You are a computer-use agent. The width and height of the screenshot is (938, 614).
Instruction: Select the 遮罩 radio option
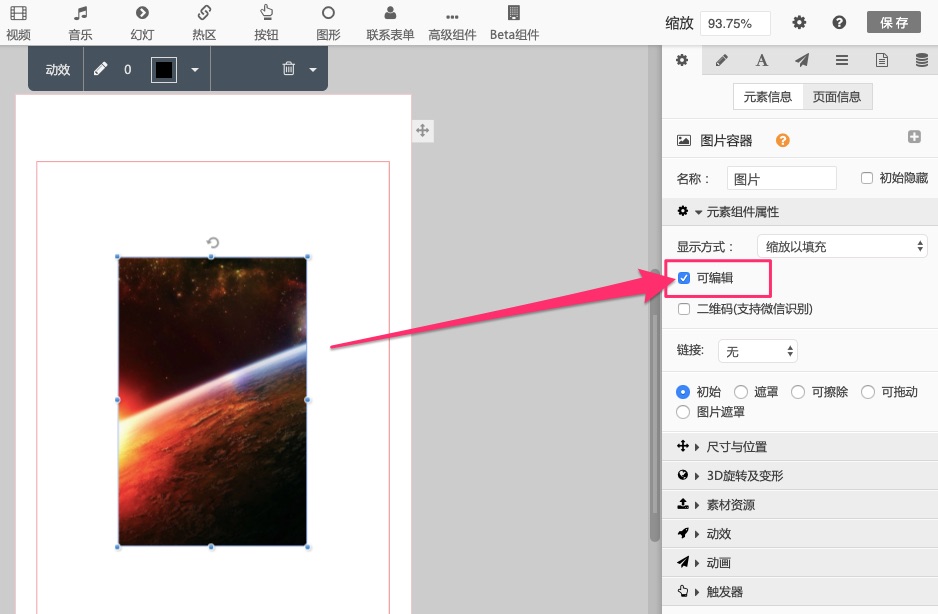point(741,392)
